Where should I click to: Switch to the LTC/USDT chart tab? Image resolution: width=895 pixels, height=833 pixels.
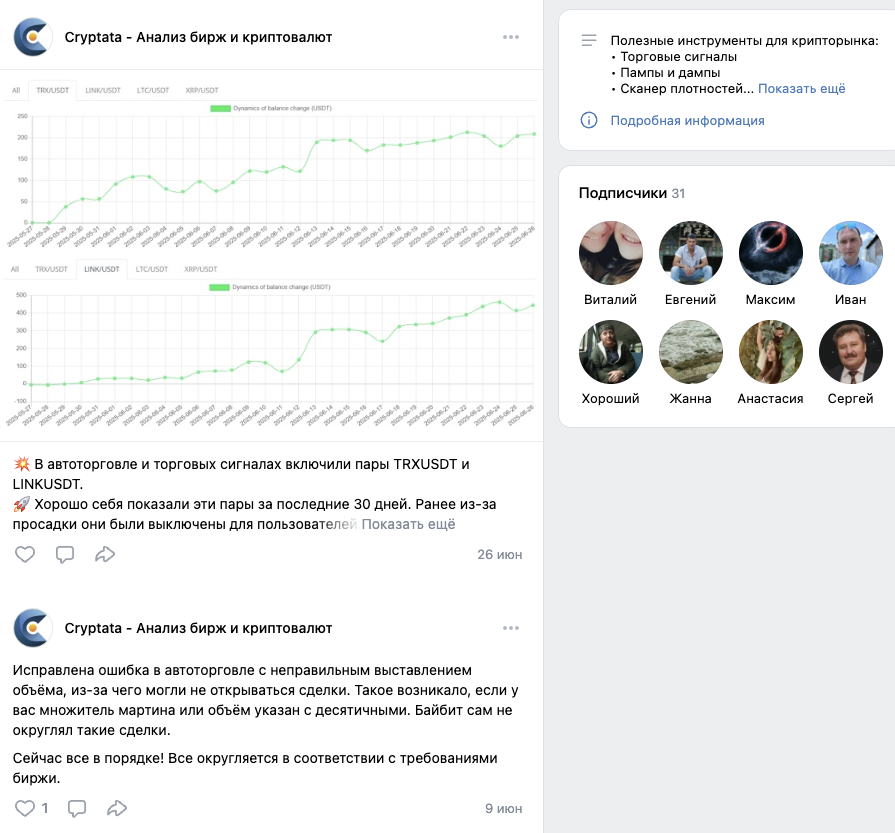point(156,89)
